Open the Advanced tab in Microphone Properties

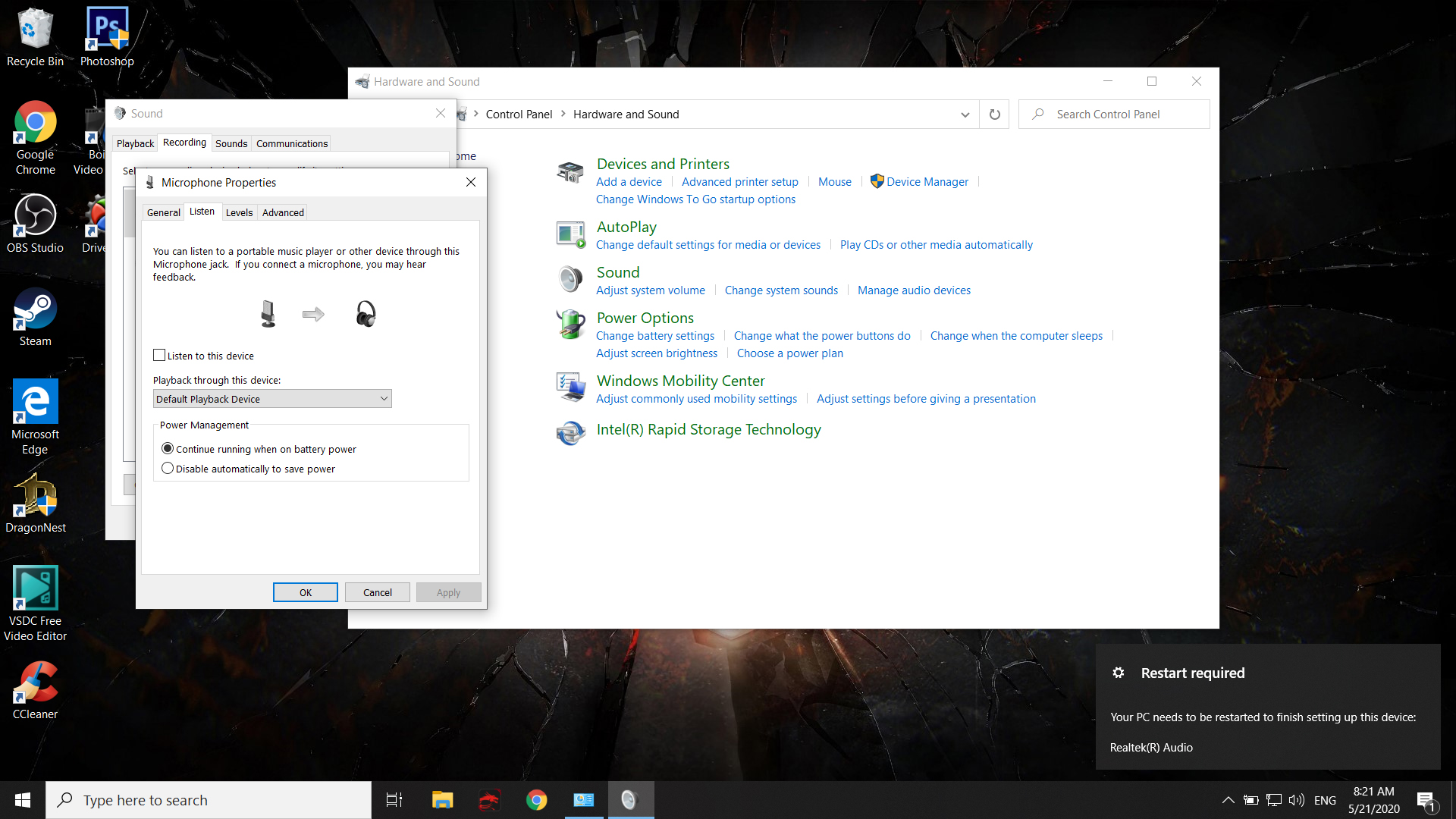coord(283,213)
